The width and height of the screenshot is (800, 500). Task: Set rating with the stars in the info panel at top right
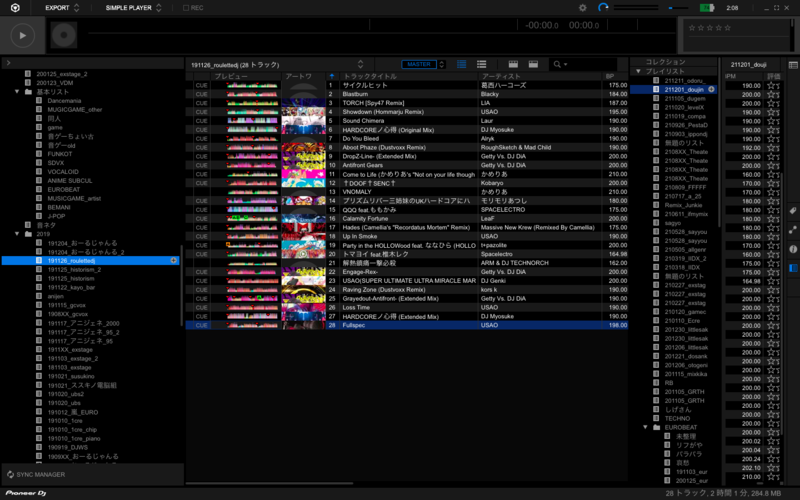[x=710, y=28]
